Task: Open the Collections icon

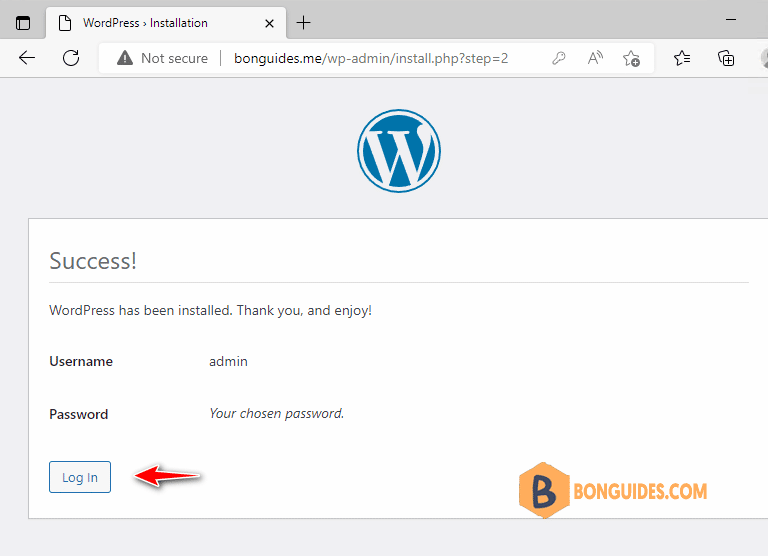Action: (726, 58)
